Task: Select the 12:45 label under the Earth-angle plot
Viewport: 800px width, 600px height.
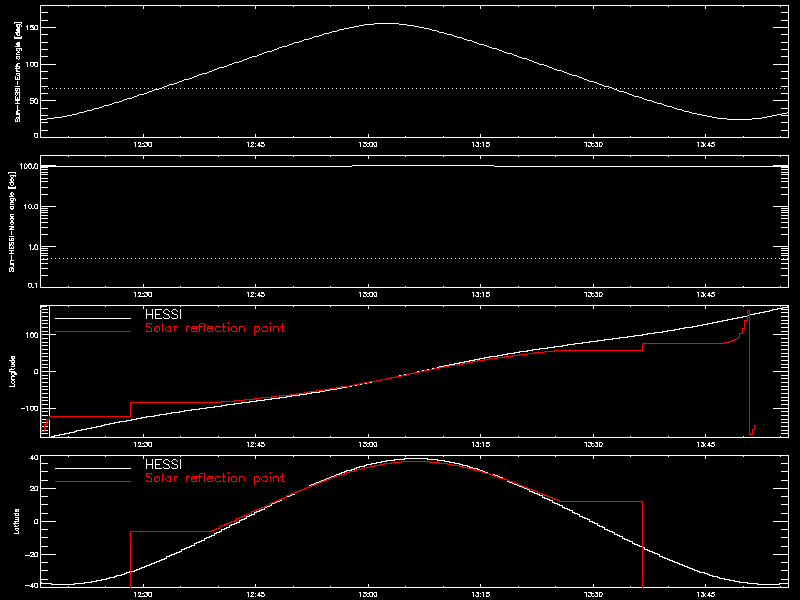Action: [256, 145]
